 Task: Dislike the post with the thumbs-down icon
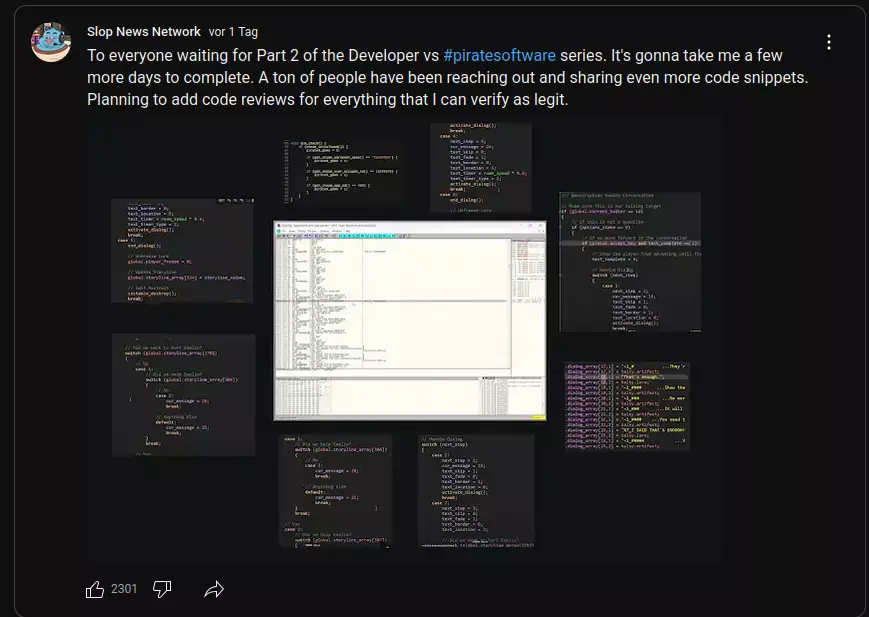click(x=162, y=589)
